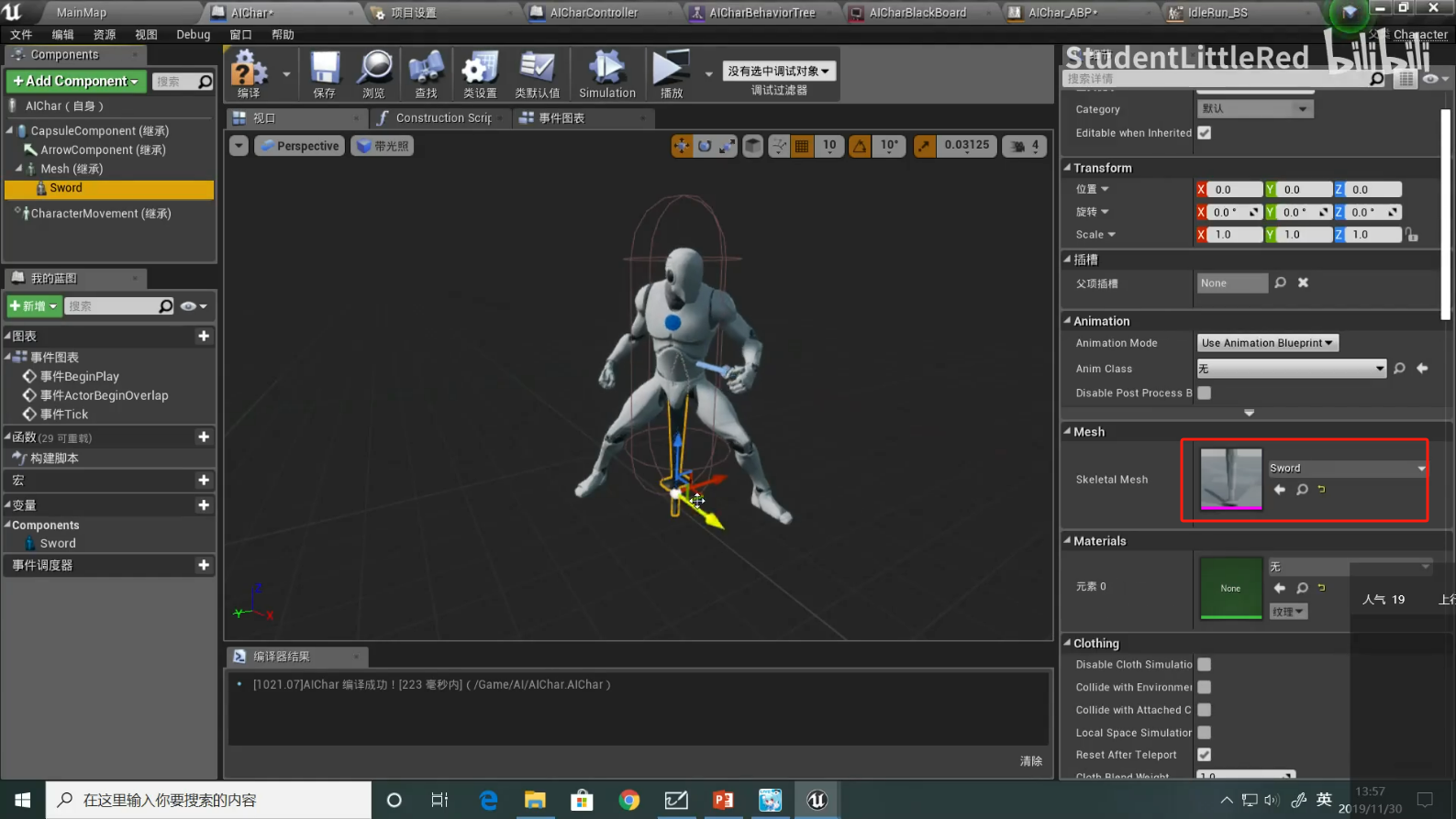Switch to Construction Script tab
The width and height of the screenshot is (1456, 819).
[x=442, y=118]
